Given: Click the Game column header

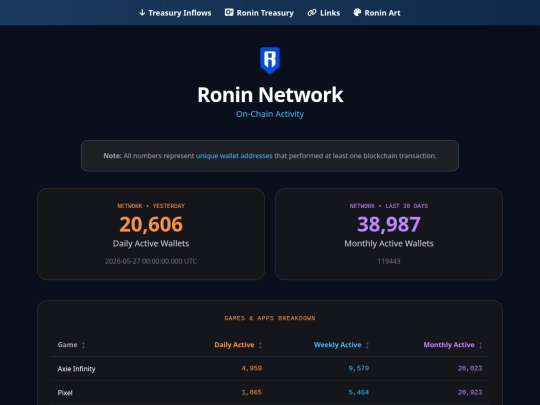Looking at the screenshot, I should (x=68, y=345).
